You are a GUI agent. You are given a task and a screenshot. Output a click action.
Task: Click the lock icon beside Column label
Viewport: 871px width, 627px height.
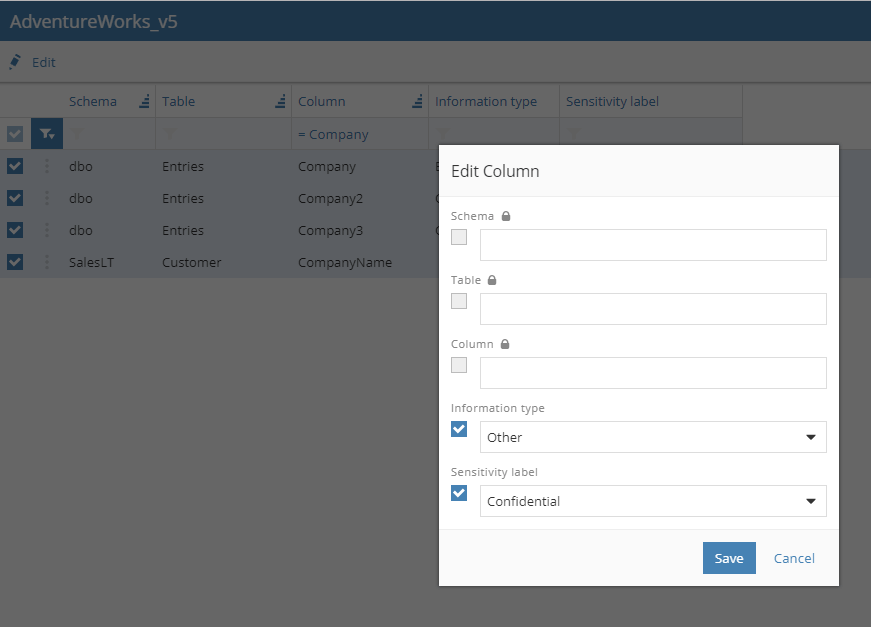tap(504, 344)
